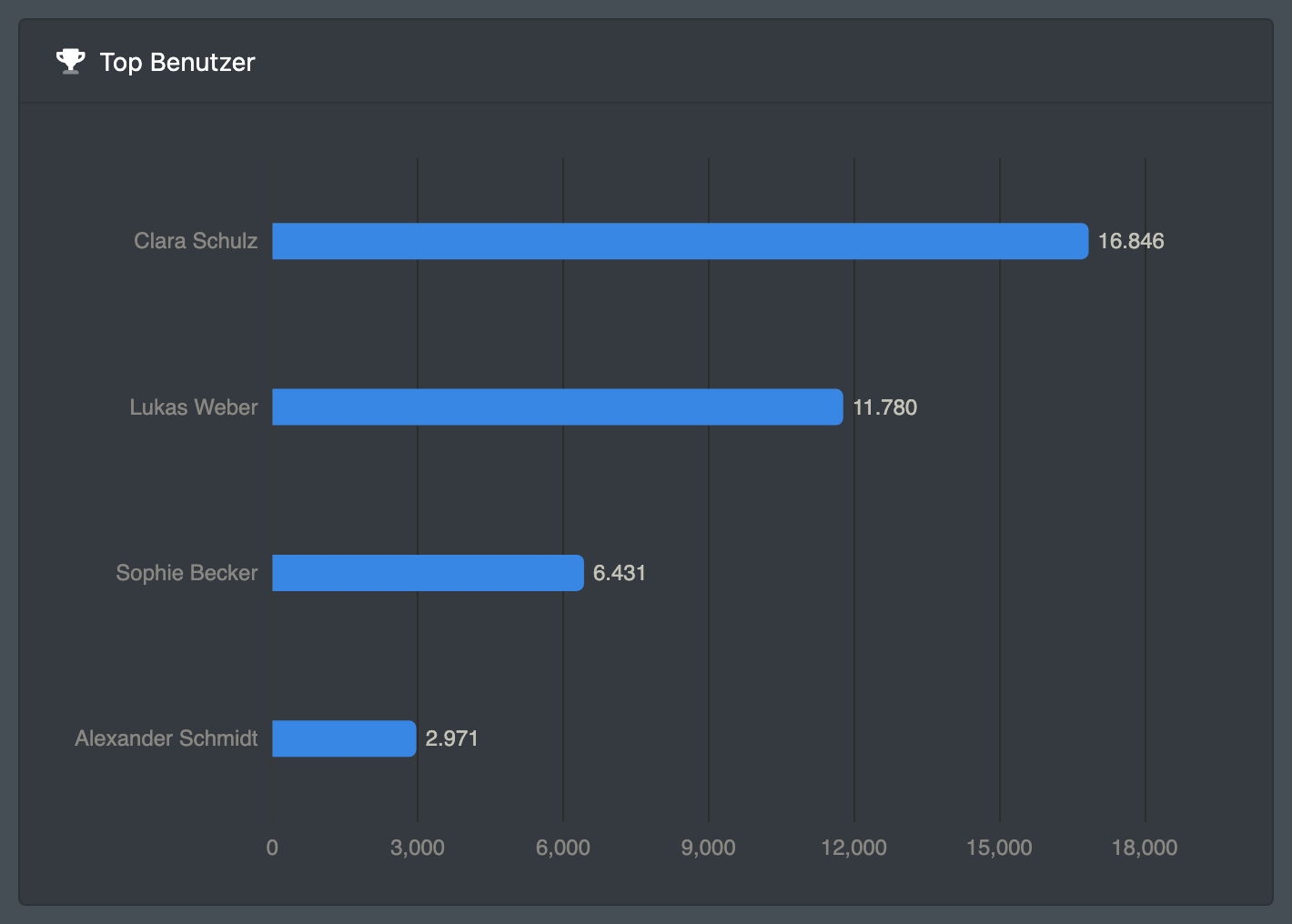Click the Lukas Weber axis label
Image resolution: width=1292 pixels, height=924 pixels.
click(x=194, y=407)
